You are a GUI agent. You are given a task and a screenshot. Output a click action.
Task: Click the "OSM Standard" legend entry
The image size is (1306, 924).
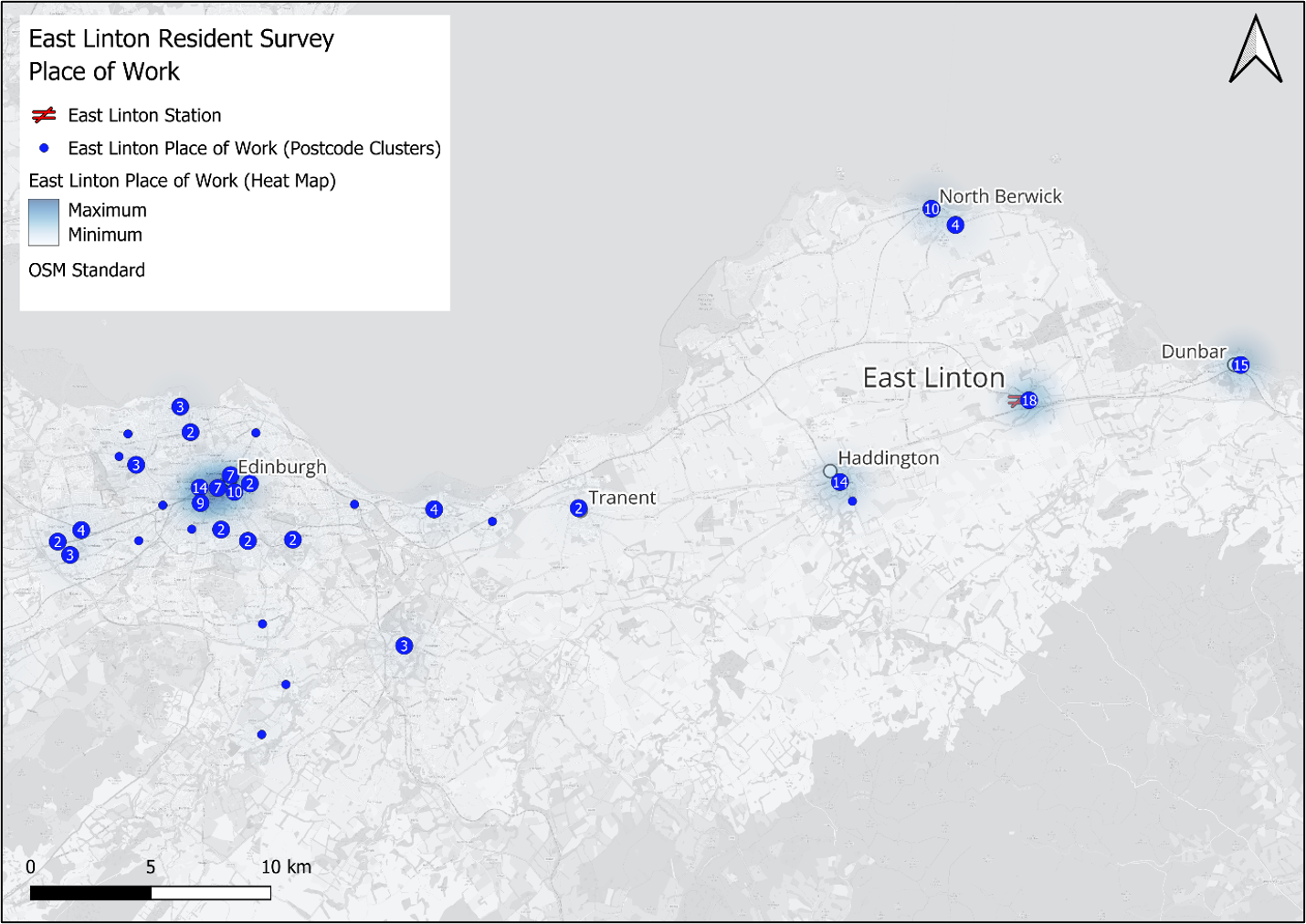tap(87, 270)
